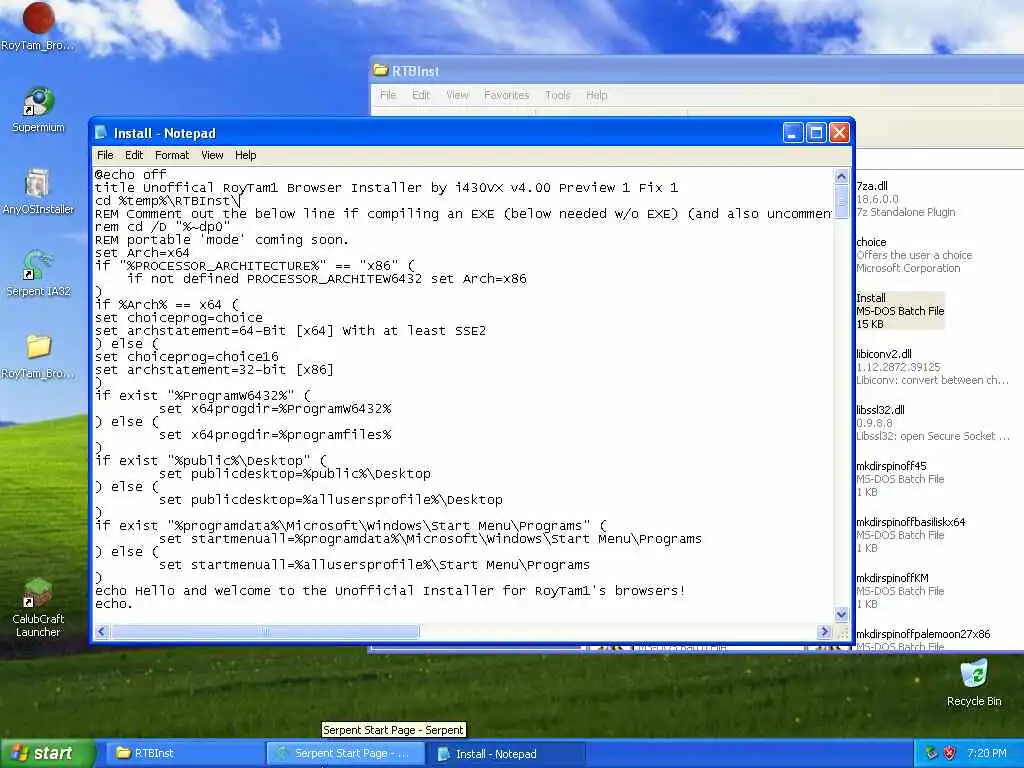Switch to Serpent Start Page taskbar button
The image size is (1024, 768).
(346, 753)
